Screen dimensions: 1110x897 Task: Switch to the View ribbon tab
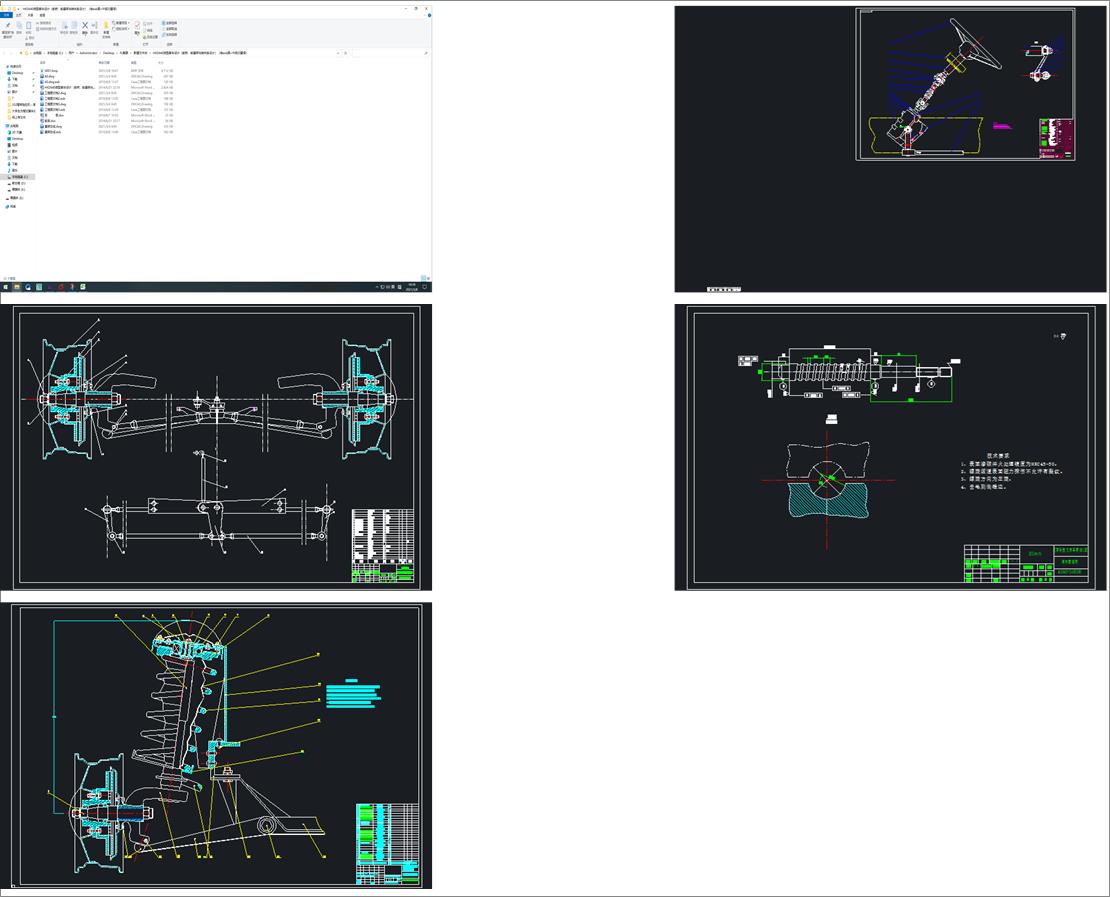click(x=42, y=15)
